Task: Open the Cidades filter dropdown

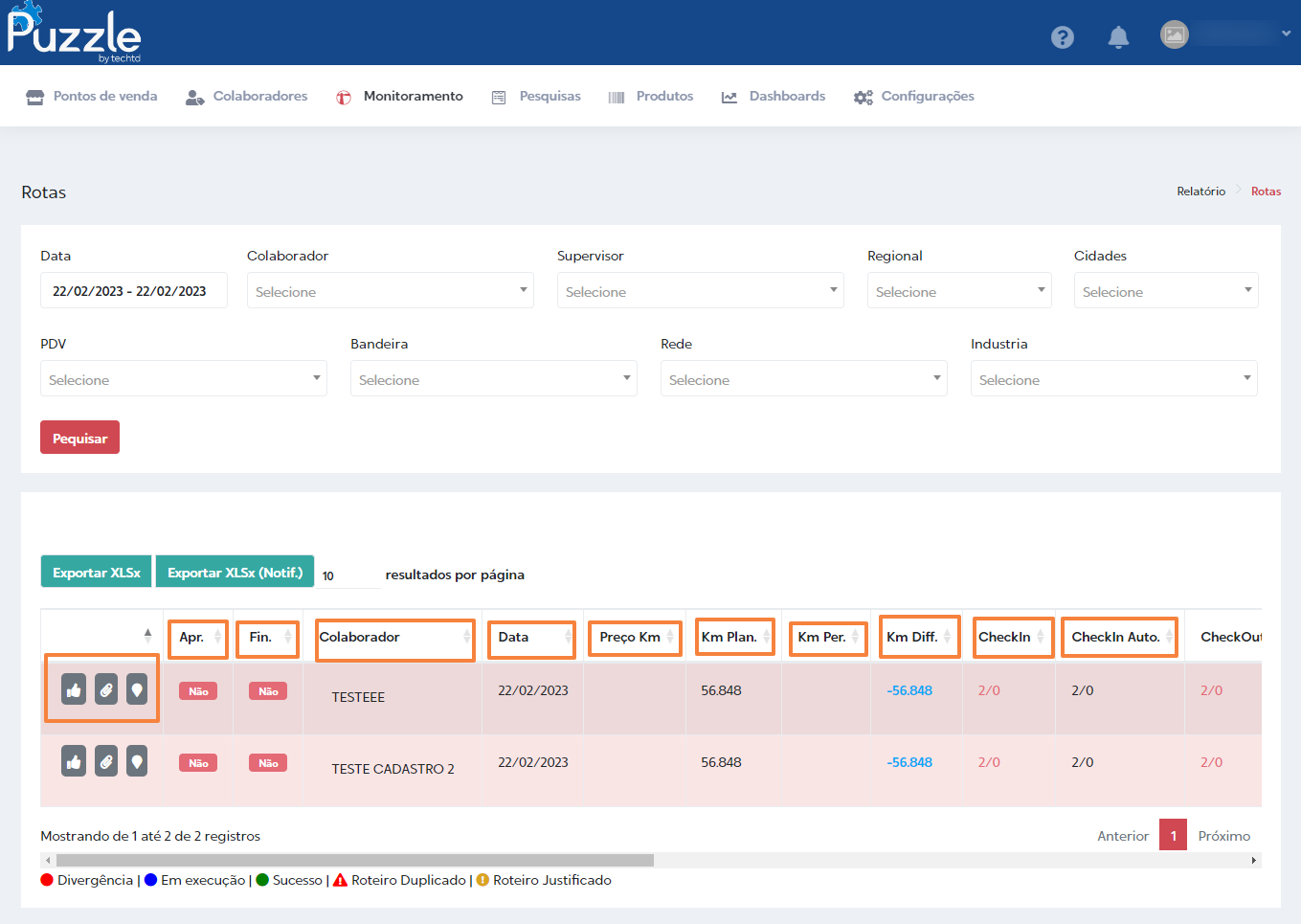Action: click(x=1166, y=290)
